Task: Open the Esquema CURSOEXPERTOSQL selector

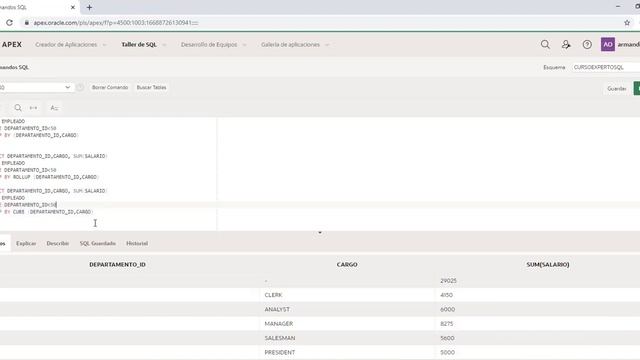Action: tap(606, 67)
